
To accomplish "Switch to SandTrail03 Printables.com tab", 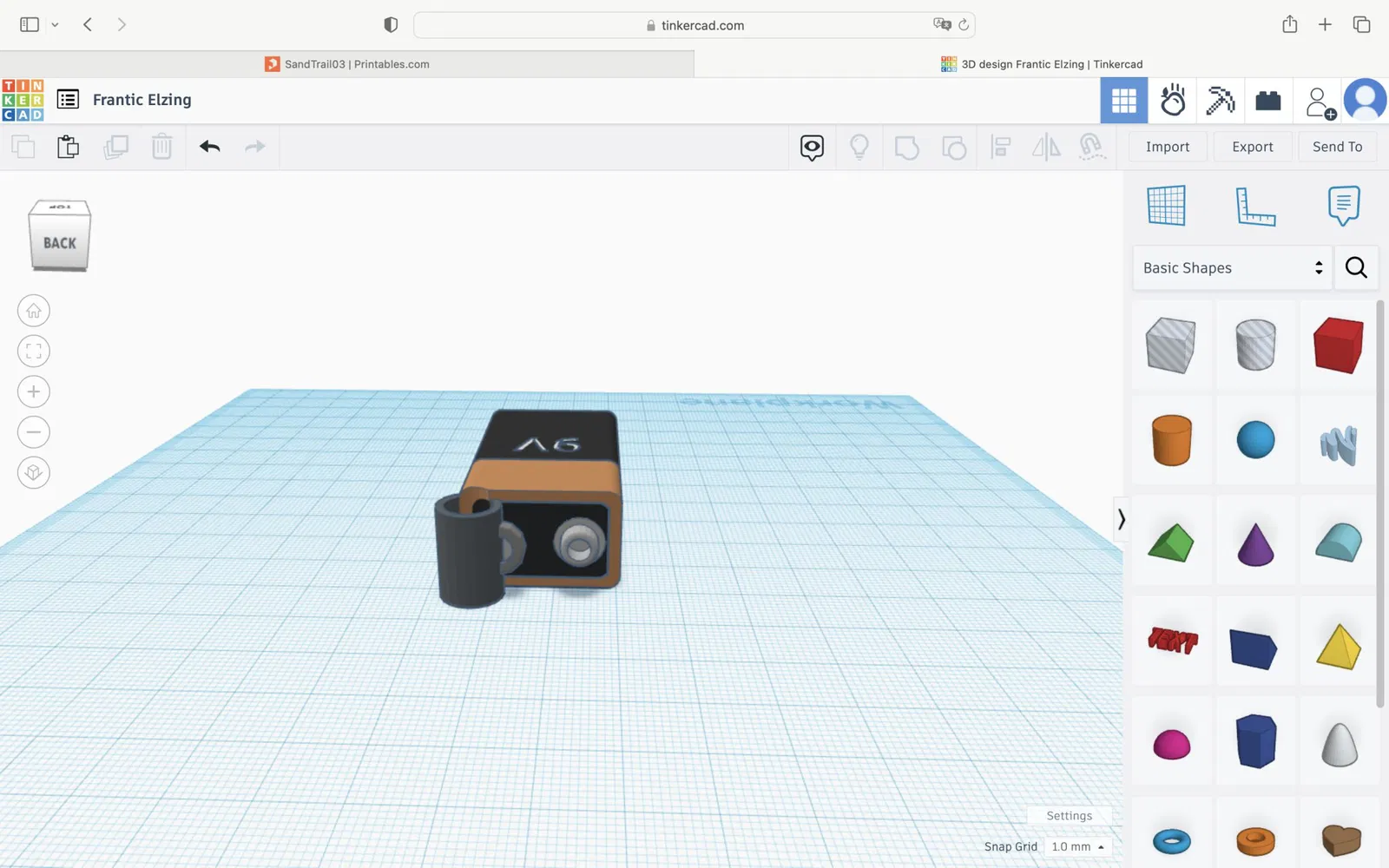I will point(347,64).
